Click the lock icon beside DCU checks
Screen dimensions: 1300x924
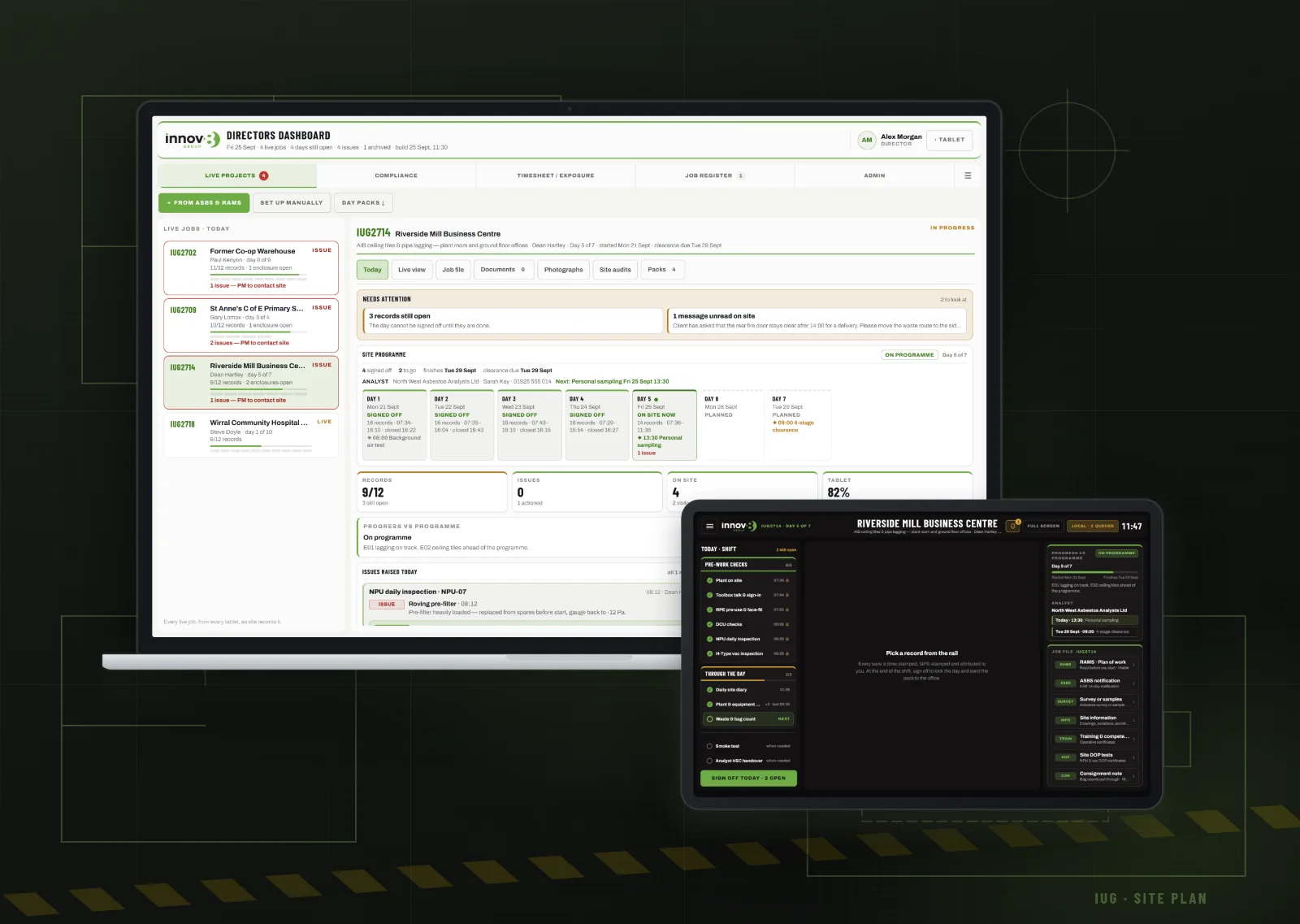787,624
